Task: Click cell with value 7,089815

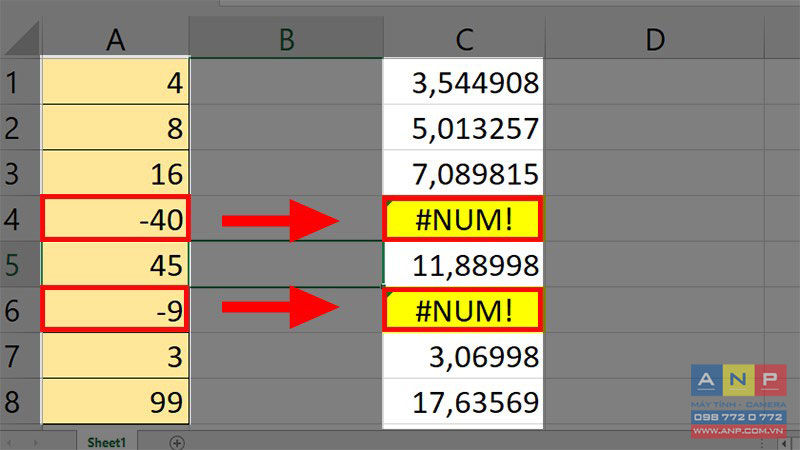Action: point(463,173)
